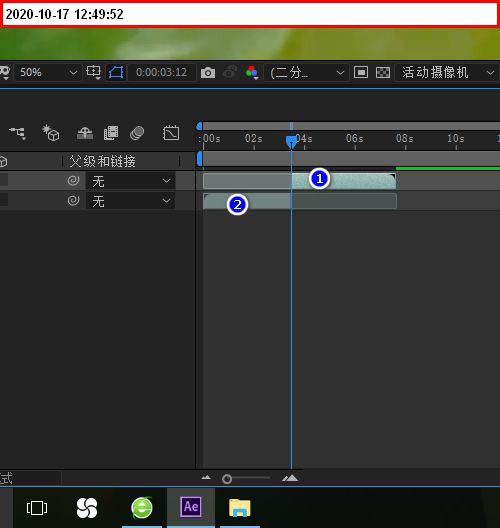Open the 50% magnification dropdown
The width and height of the screenshot is (500, 528).
tap(47, 72)
